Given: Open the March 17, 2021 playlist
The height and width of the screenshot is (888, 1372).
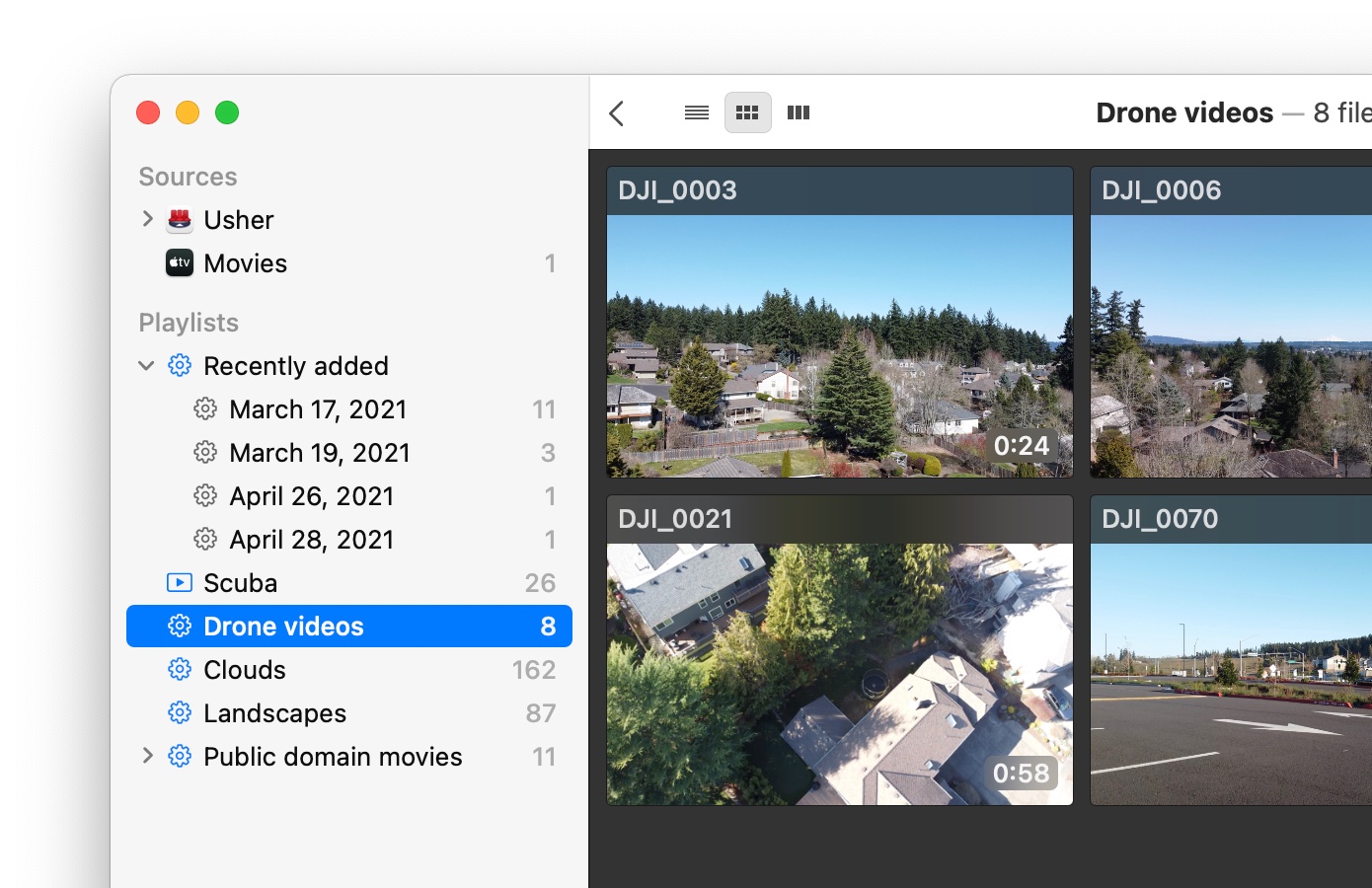Looking at the screenshot, I should [x=349, y=408].
